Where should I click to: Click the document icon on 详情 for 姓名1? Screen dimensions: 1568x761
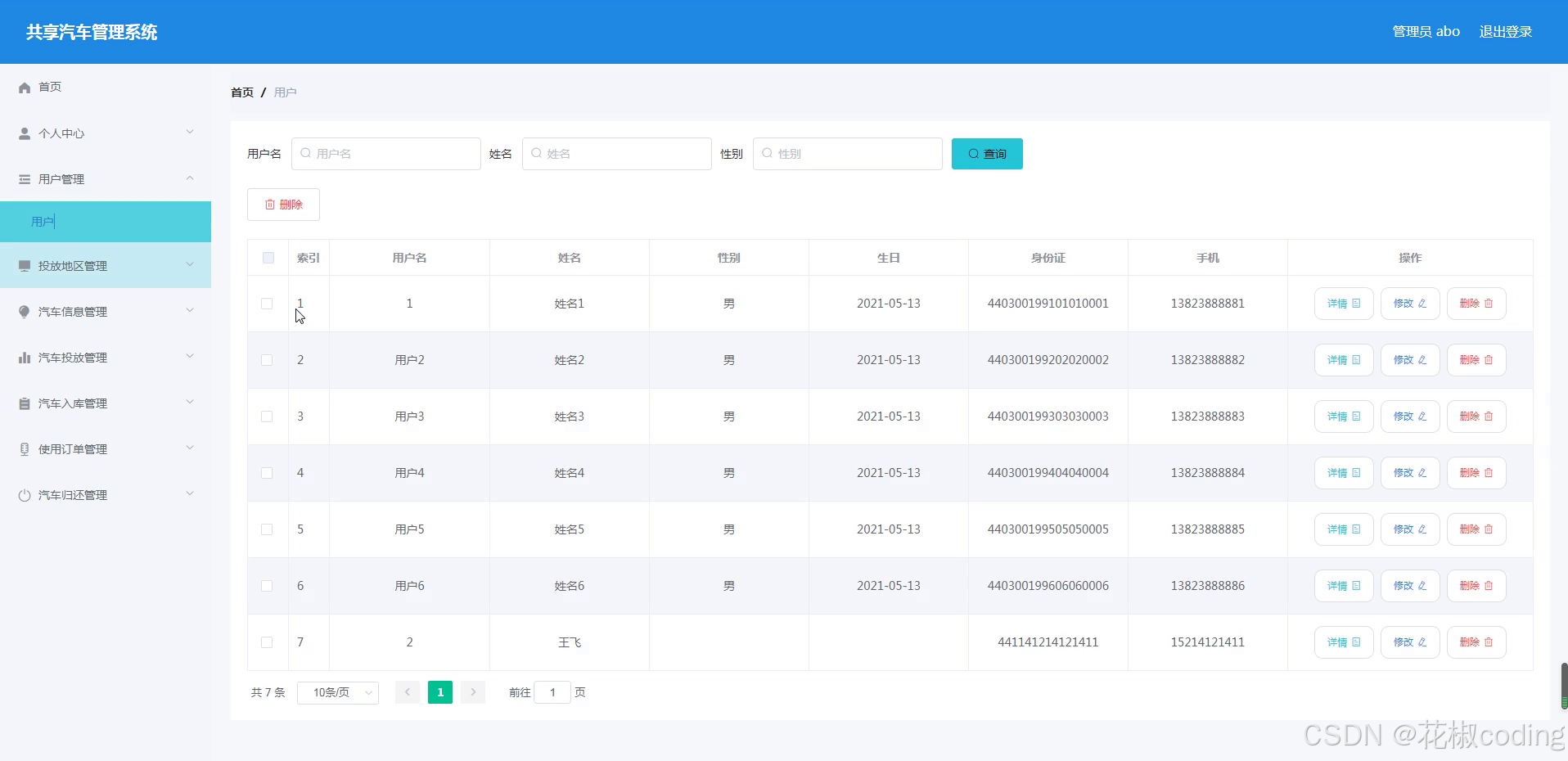coord(1356,304)
